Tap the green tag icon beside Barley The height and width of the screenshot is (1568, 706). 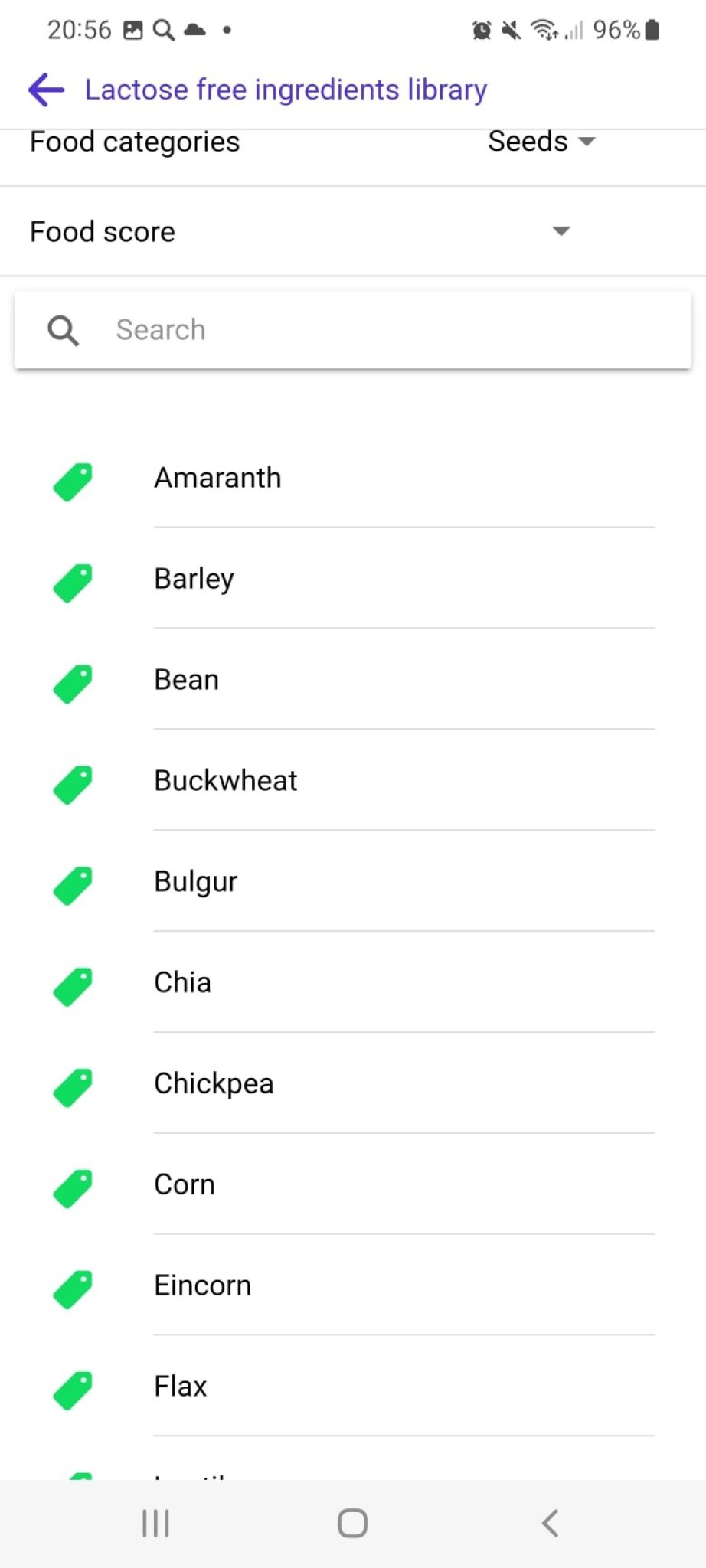73,583
